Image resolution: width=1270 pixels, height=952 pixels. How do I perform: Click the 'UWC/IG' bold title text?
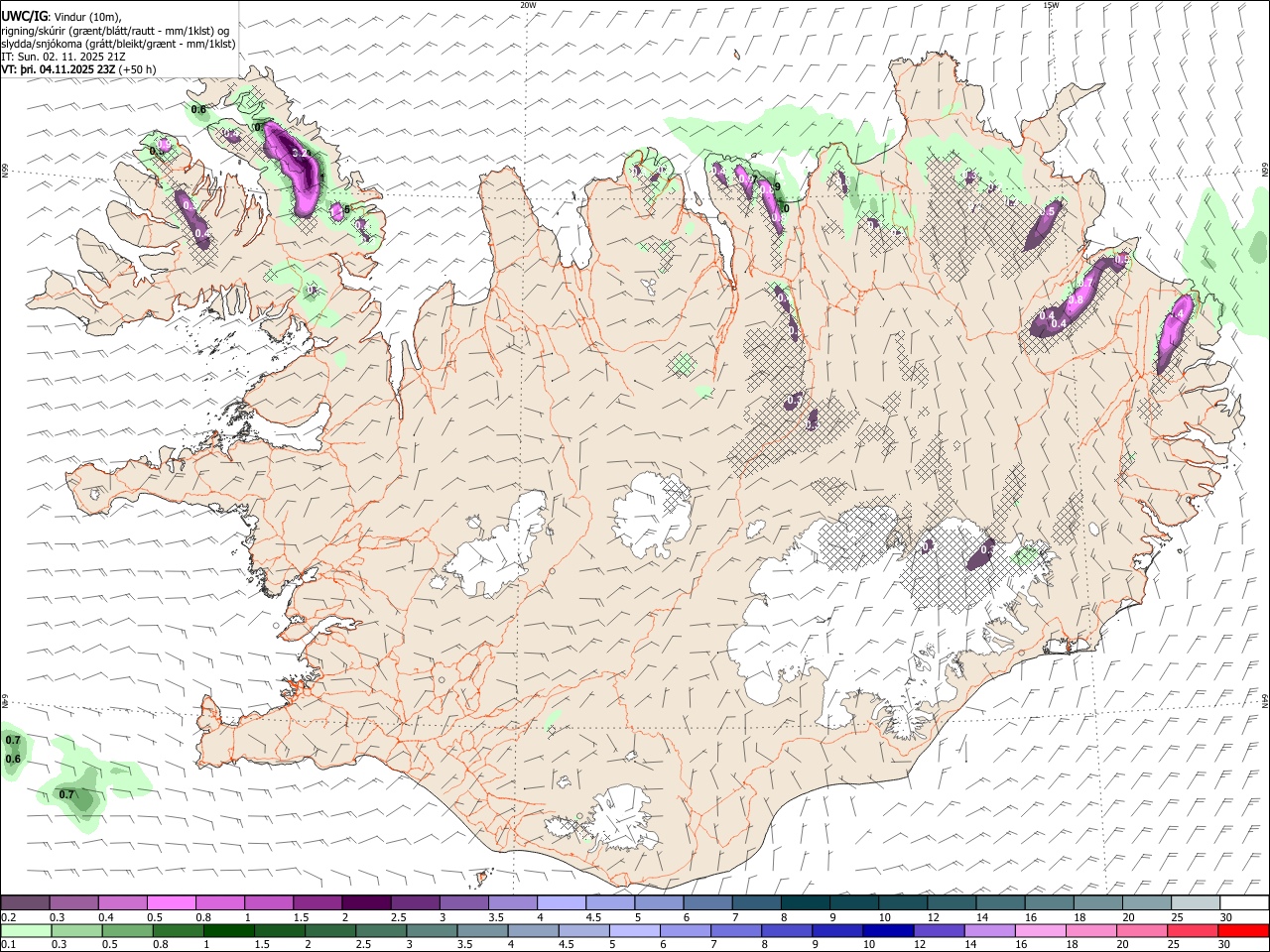click(x=24, y=17)
